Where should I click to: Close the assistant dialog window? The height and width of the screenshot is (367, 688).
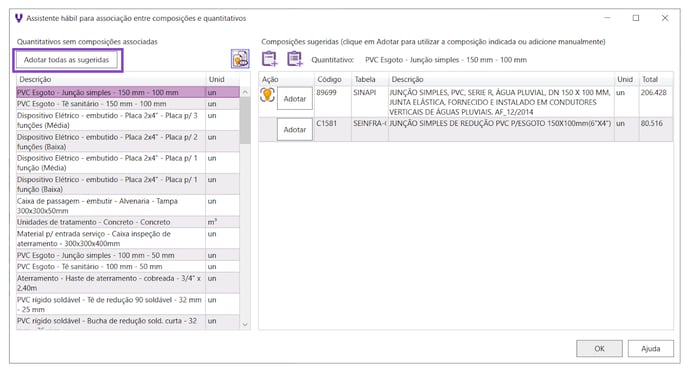click(x=665, y=18)
